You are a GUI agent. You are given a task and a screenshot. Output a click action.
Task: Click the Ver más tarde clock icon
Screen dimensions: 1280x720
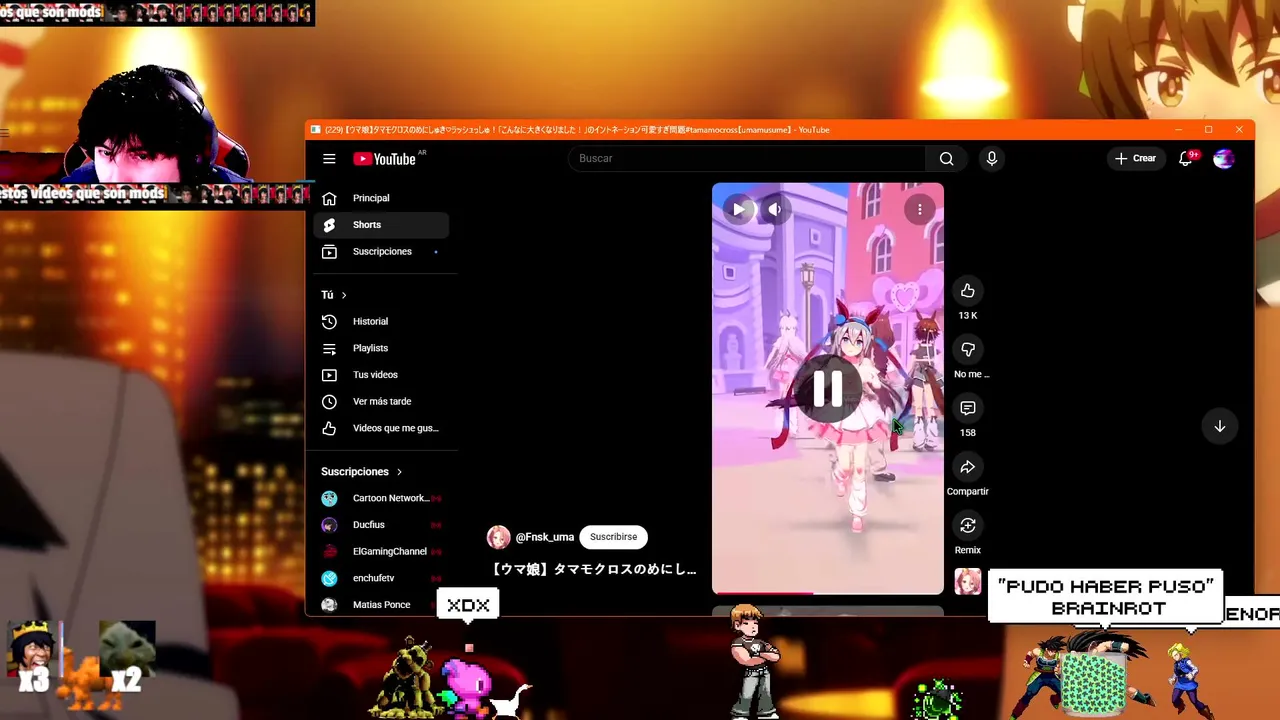[x=329, y=401]
